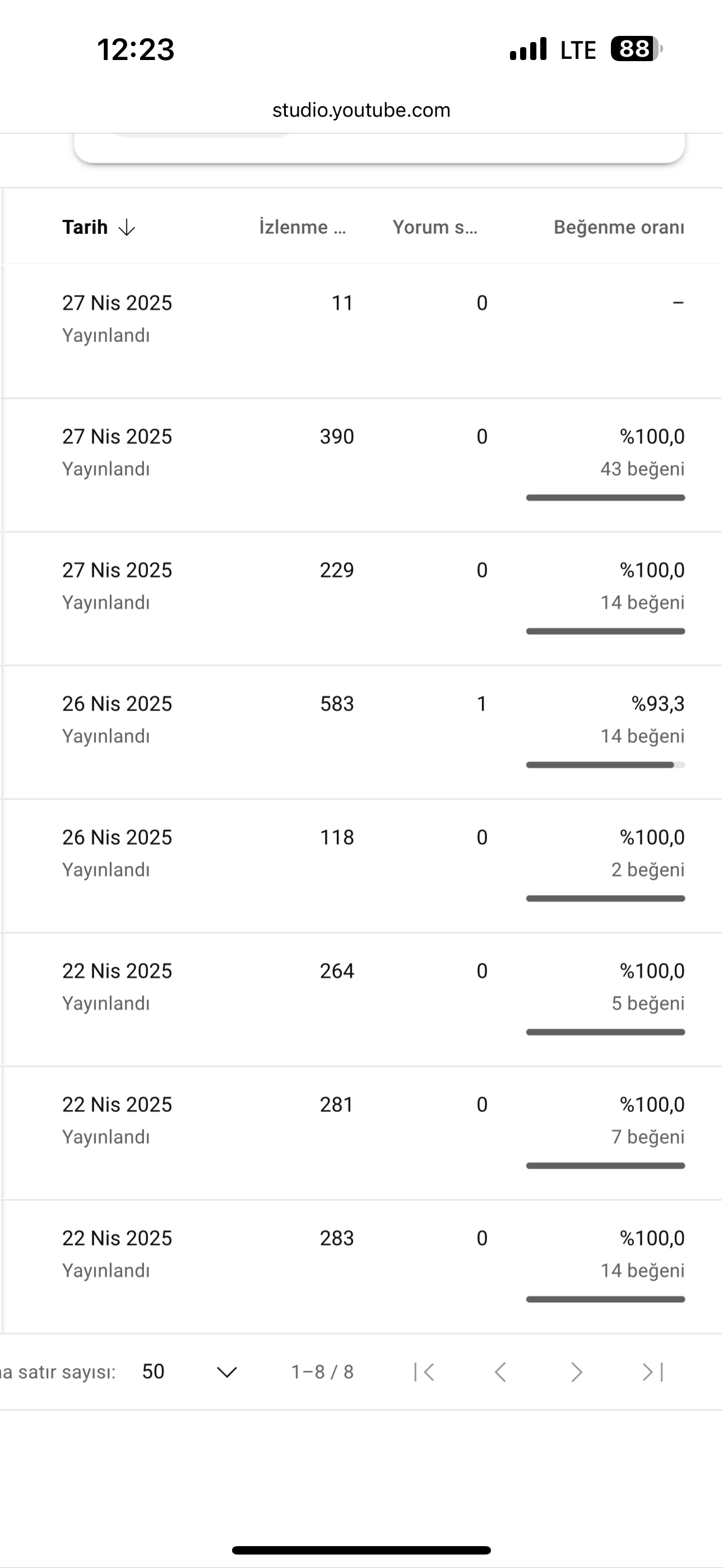Viewport: 723px width, 1568px height.
Task: Click like ratio bar for 43 beğeni
Action: (x=605, y=498)
